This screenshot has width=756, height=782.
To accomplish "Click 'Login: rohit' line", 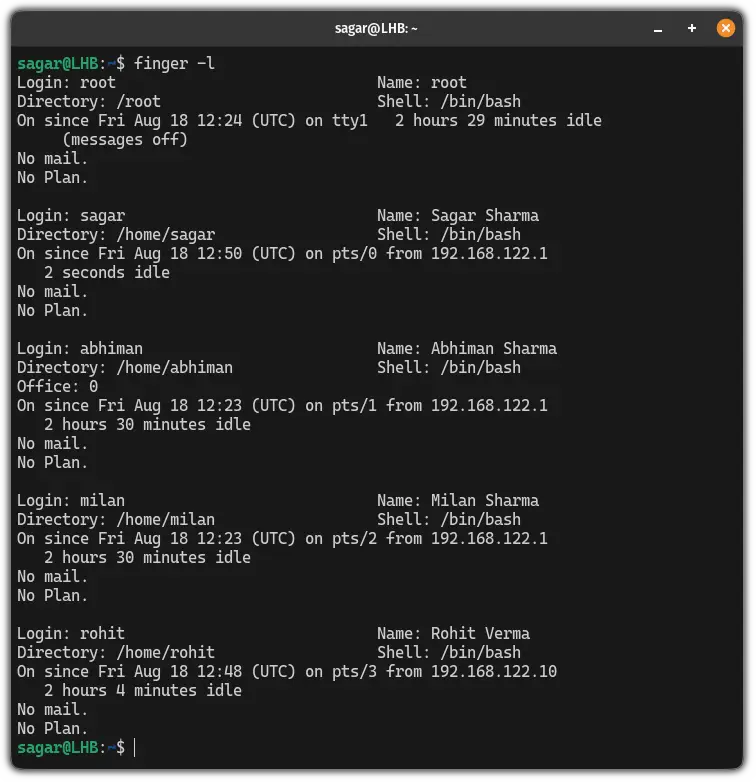I will pos(71,633).
